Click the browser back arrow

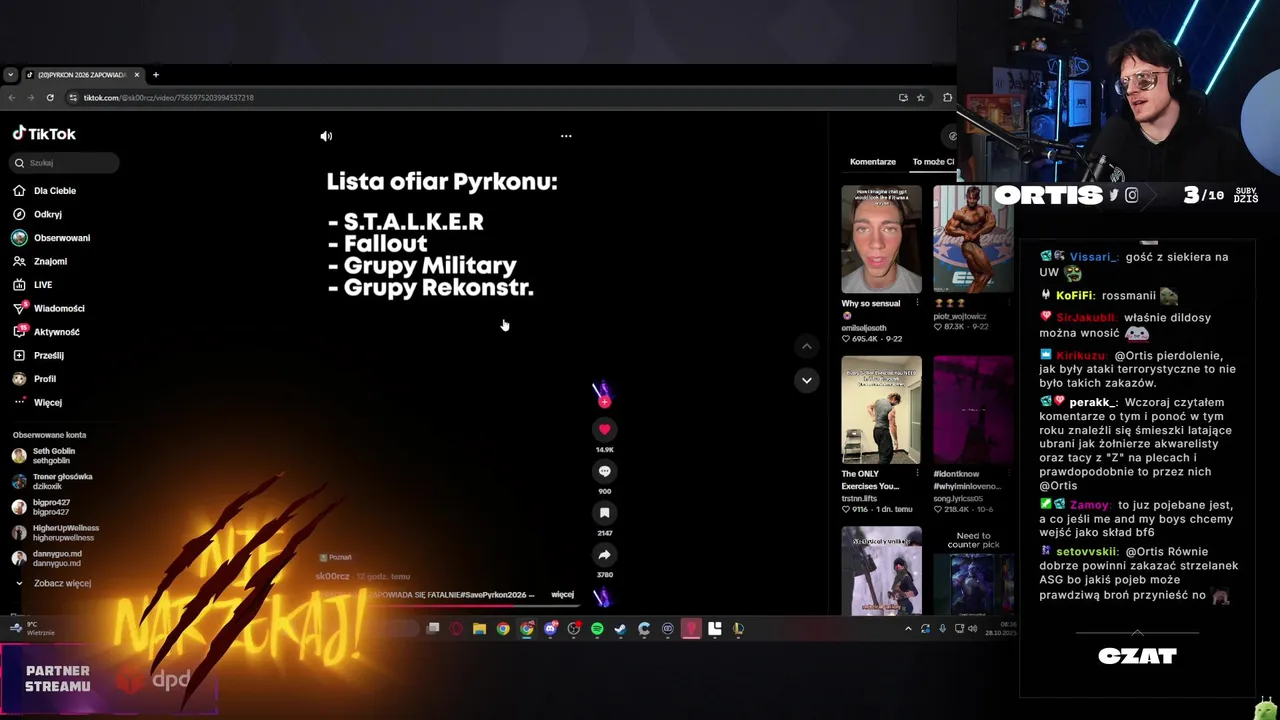[x=11, y=97]
